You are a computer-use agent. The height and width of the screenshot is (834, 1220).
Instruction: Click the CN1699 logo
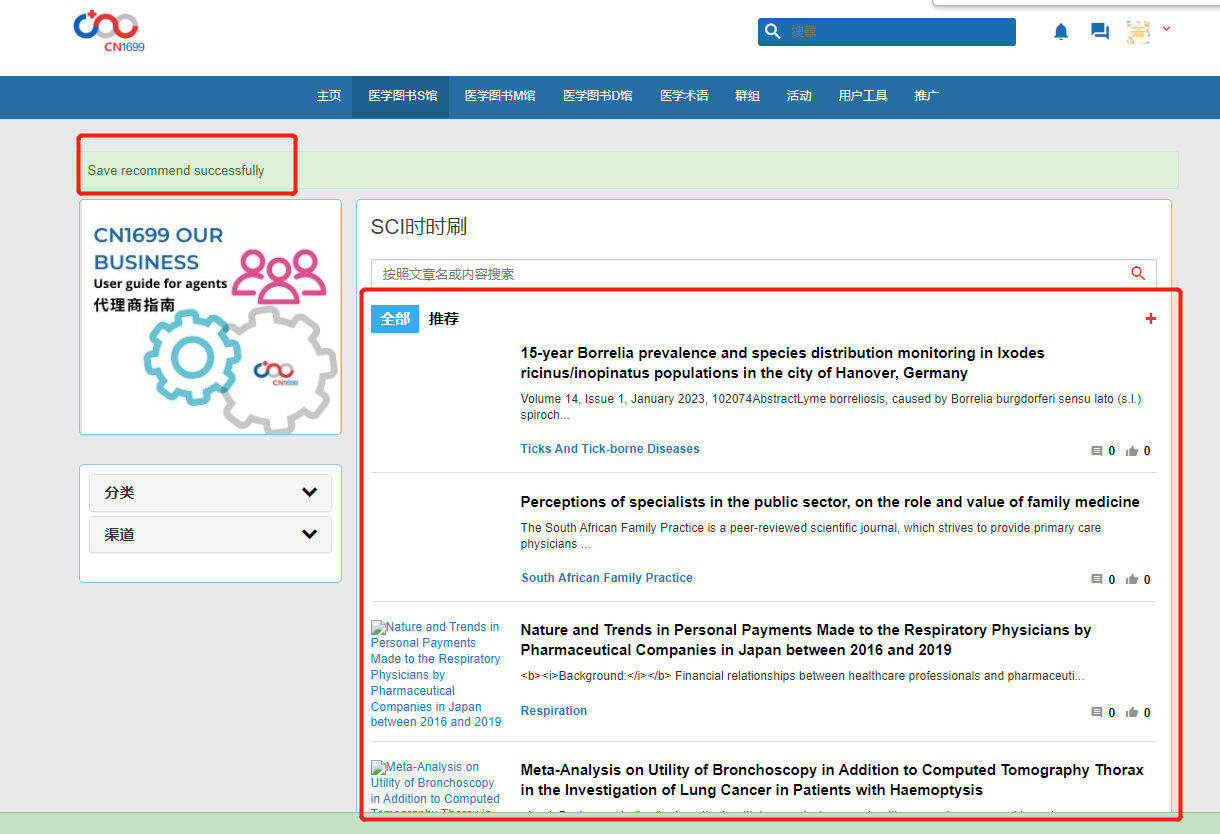pos(108,31)
